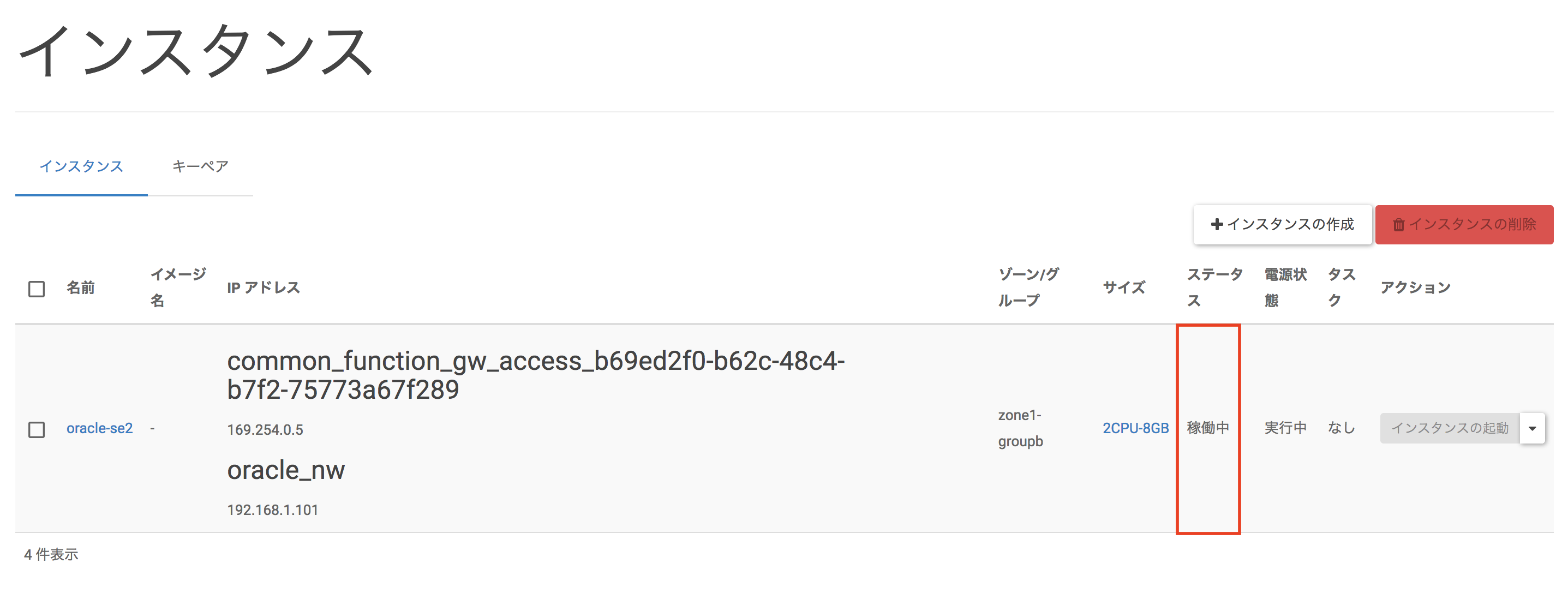Image resolution: width=1568 pixels, height=611 pixels.
Task: Click the 実行中 power state cell
Action: 1285,428
